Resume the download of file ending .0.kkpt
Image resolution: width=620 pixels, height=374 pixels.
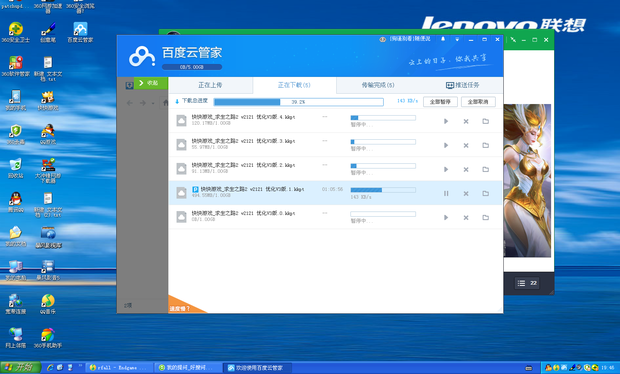(x=446, y=217)
